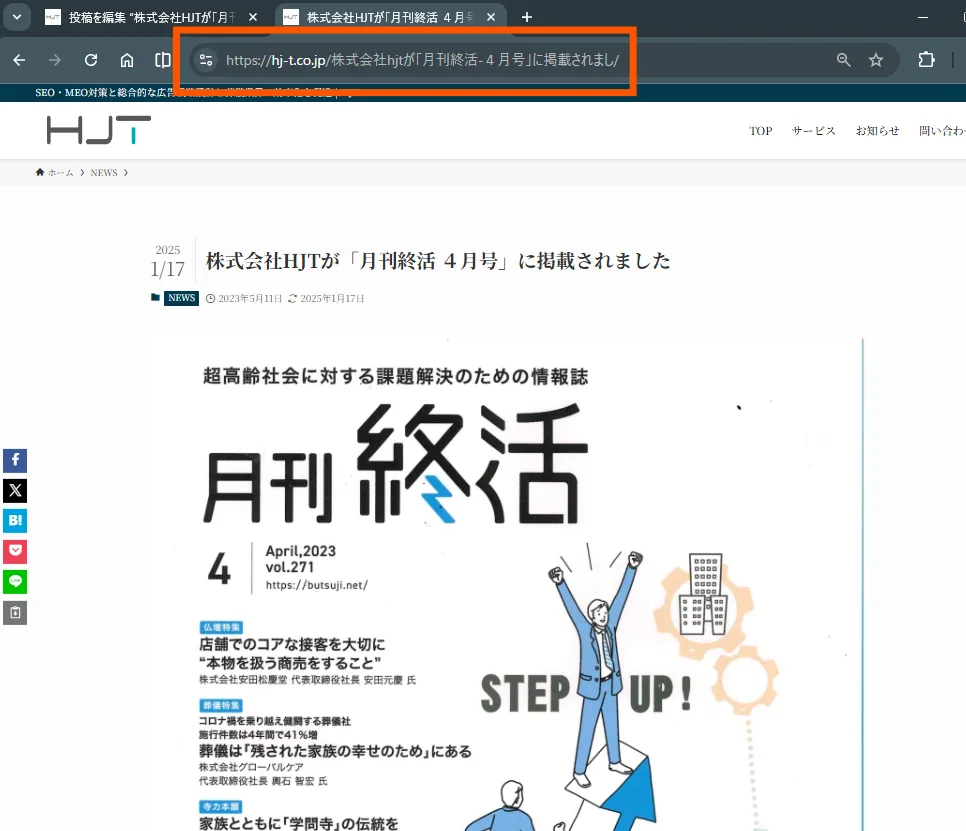Open the サービス menu item
The image size is (966, 831).
coord(813,131)
